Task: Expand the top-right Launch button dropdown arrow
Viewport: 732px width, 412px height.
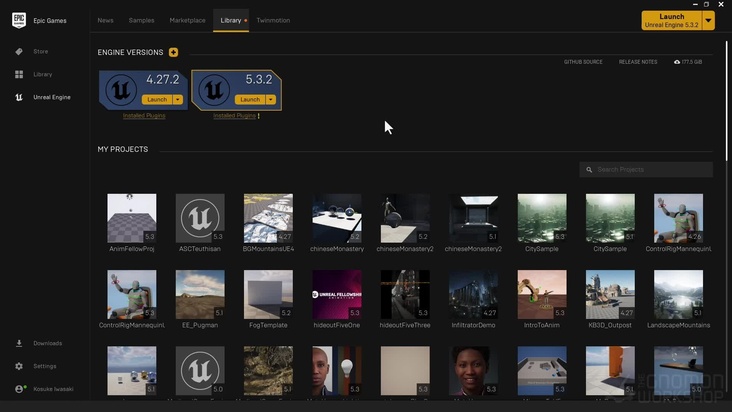Action: click(x=709, y=21)
